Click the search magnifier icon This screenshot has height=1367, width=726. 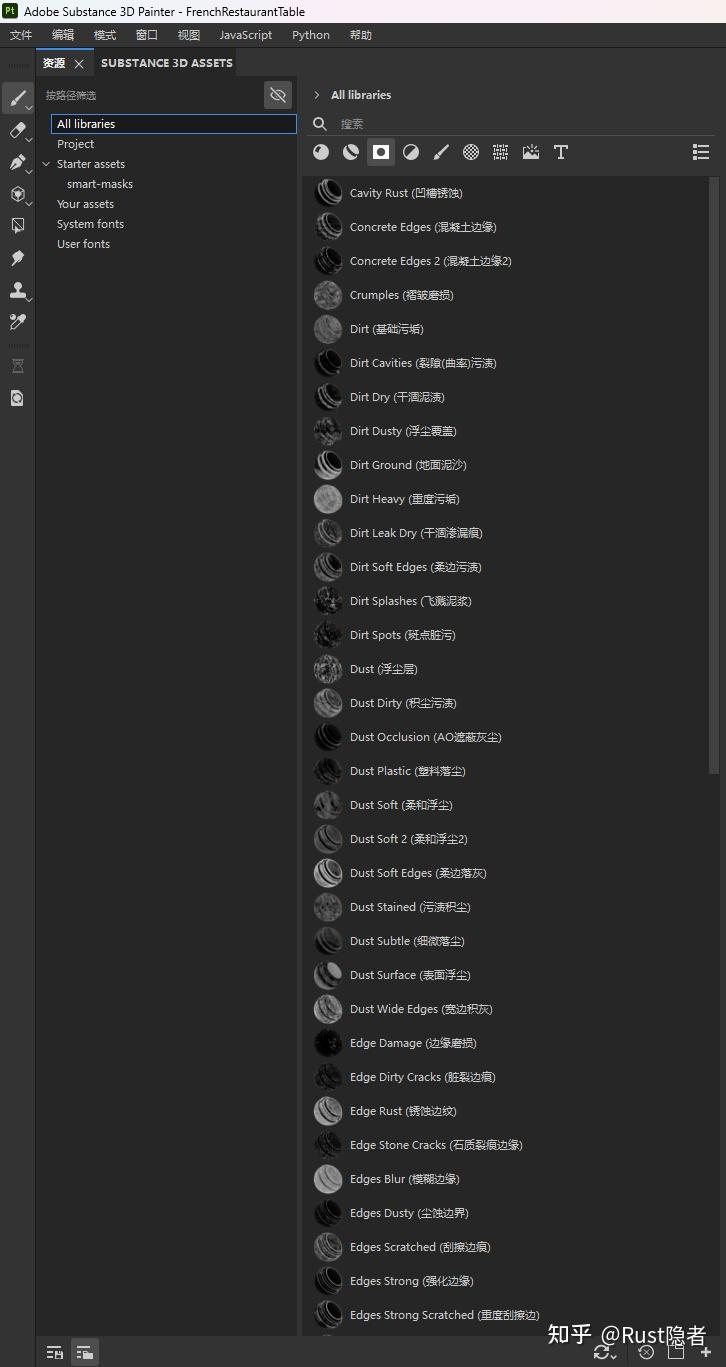320,124
